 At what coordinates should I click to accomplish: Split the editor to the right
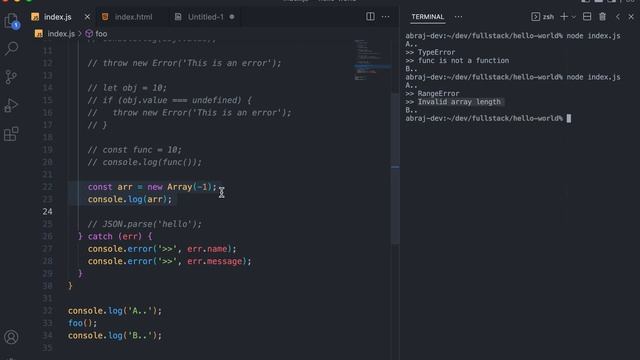click(370, 16)
